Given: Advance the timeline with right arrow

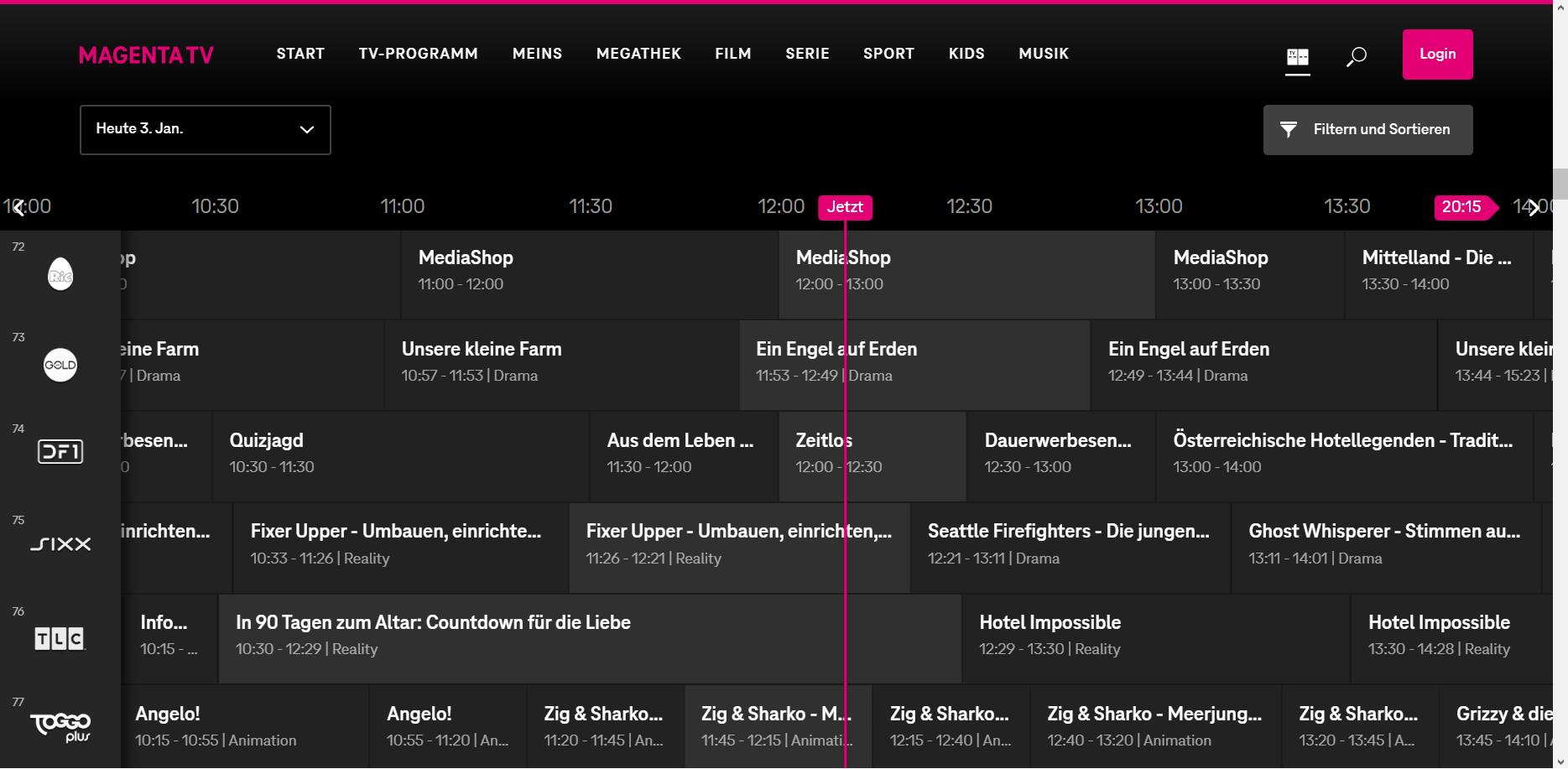Looking at the screenshot, I should [x=1534, y=207].
